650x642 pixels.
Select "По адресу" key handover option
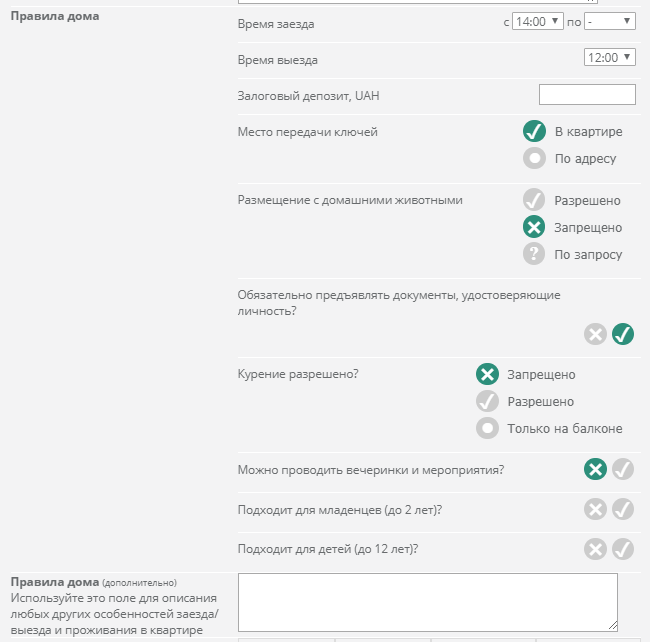(534, 158)
